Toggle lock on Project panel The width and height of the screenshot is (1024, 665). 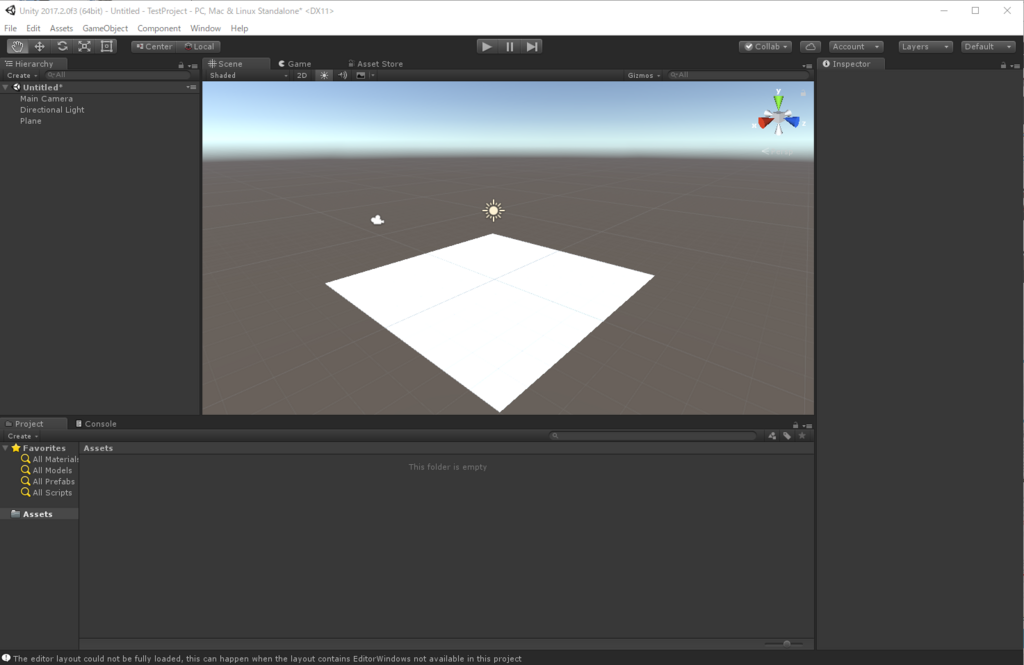[x=795, y=425]
